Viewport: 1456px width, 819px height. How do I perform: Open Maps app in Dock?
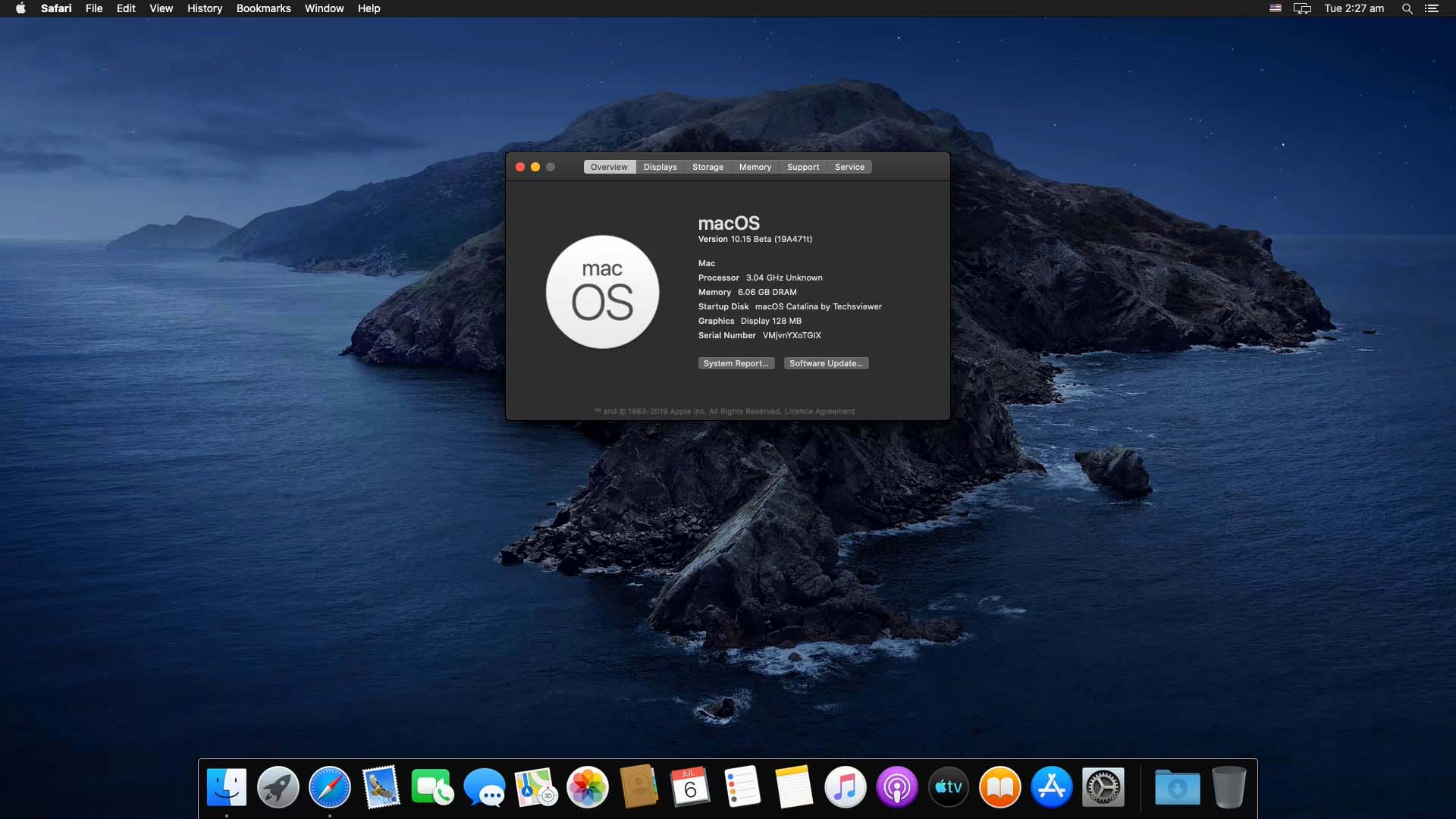(x=536, y=787)
